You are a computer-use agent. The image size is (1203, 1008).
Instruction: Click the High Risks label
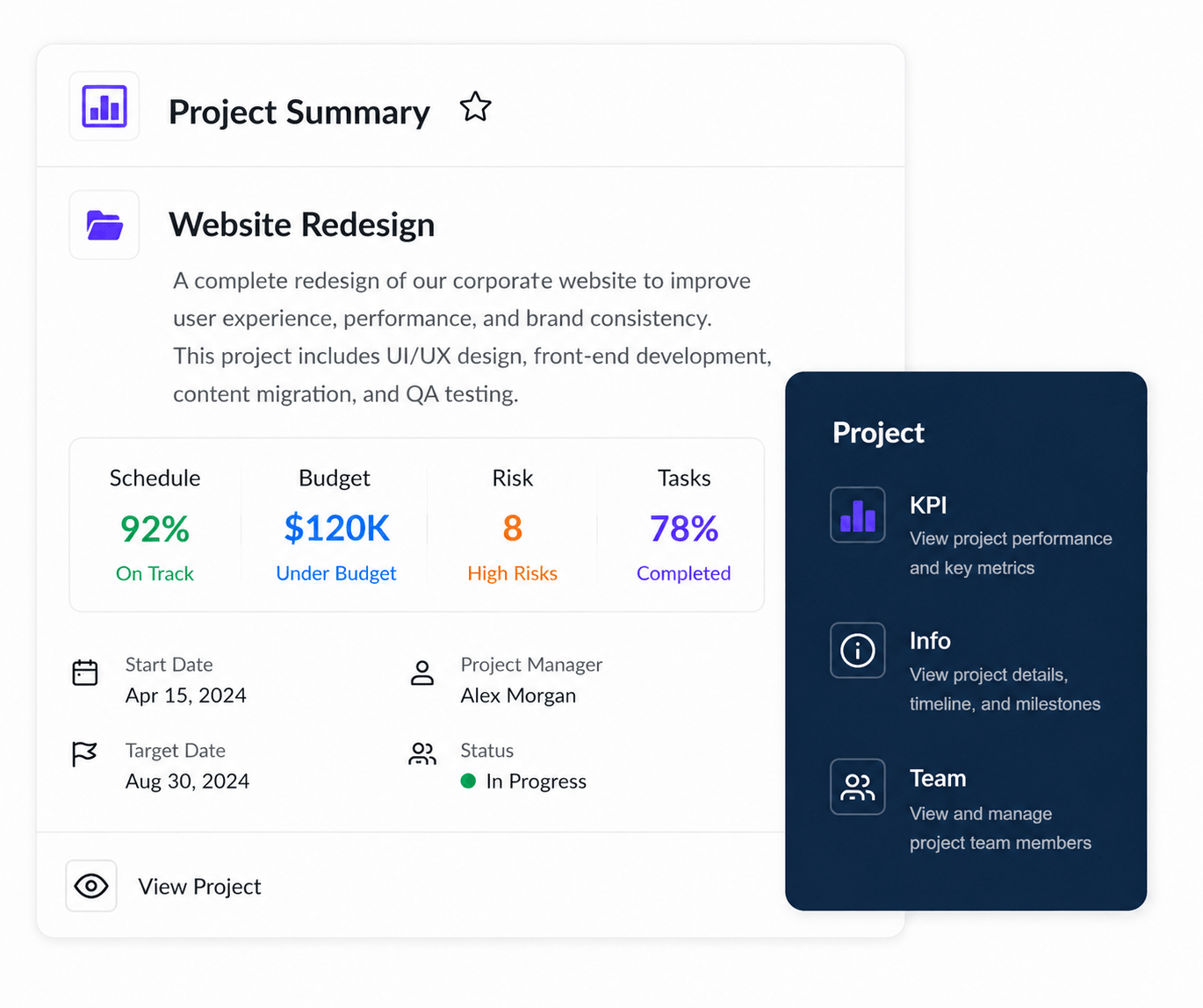coord(513,573)
